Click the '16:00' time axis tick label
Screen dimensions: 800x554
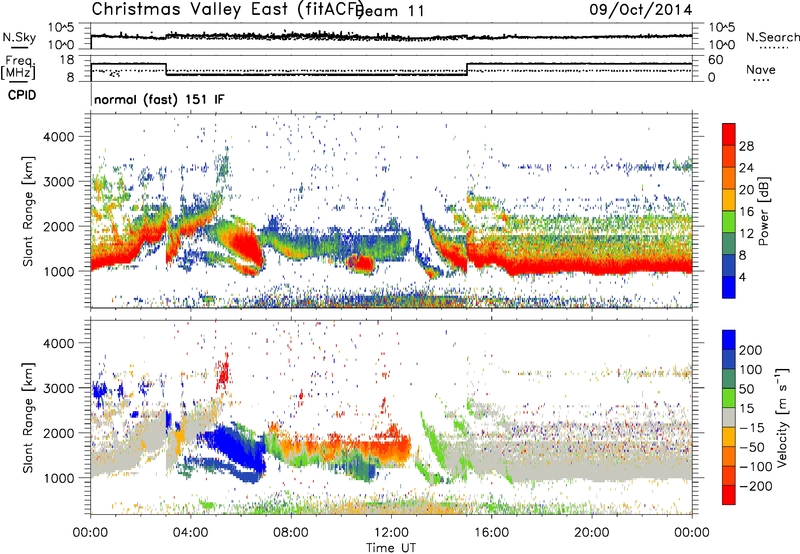pos(491,533)
